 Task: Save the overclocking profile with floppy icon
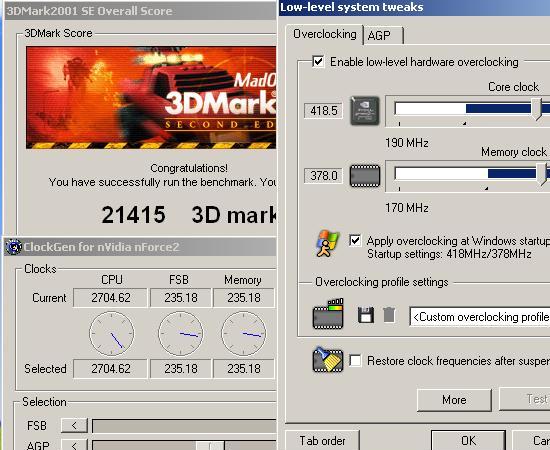pyautogui.click(x=365, y=315)
